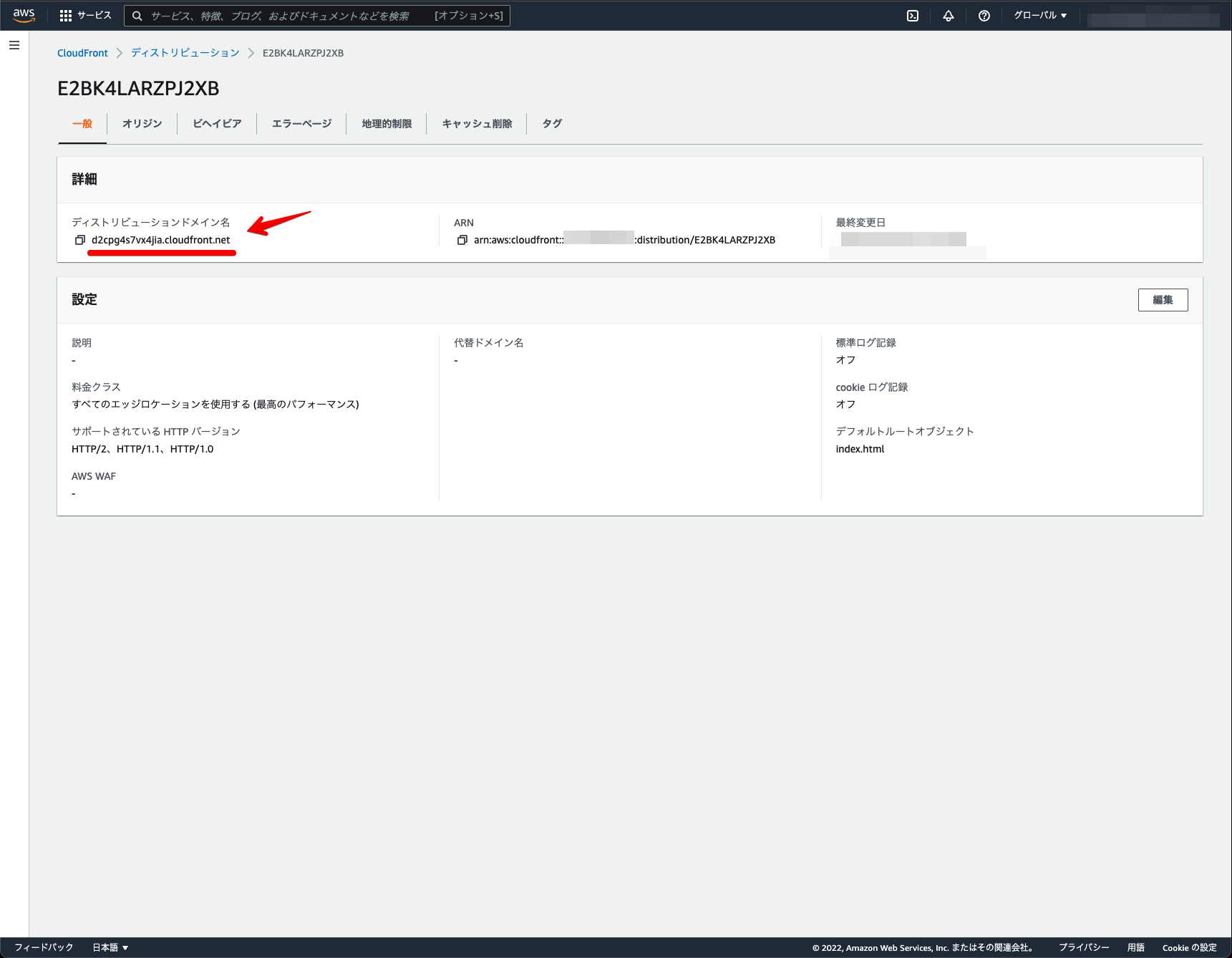Screen dimensions: 1232x958
Task: Click the ARN value text
Action: click(624, 240)
